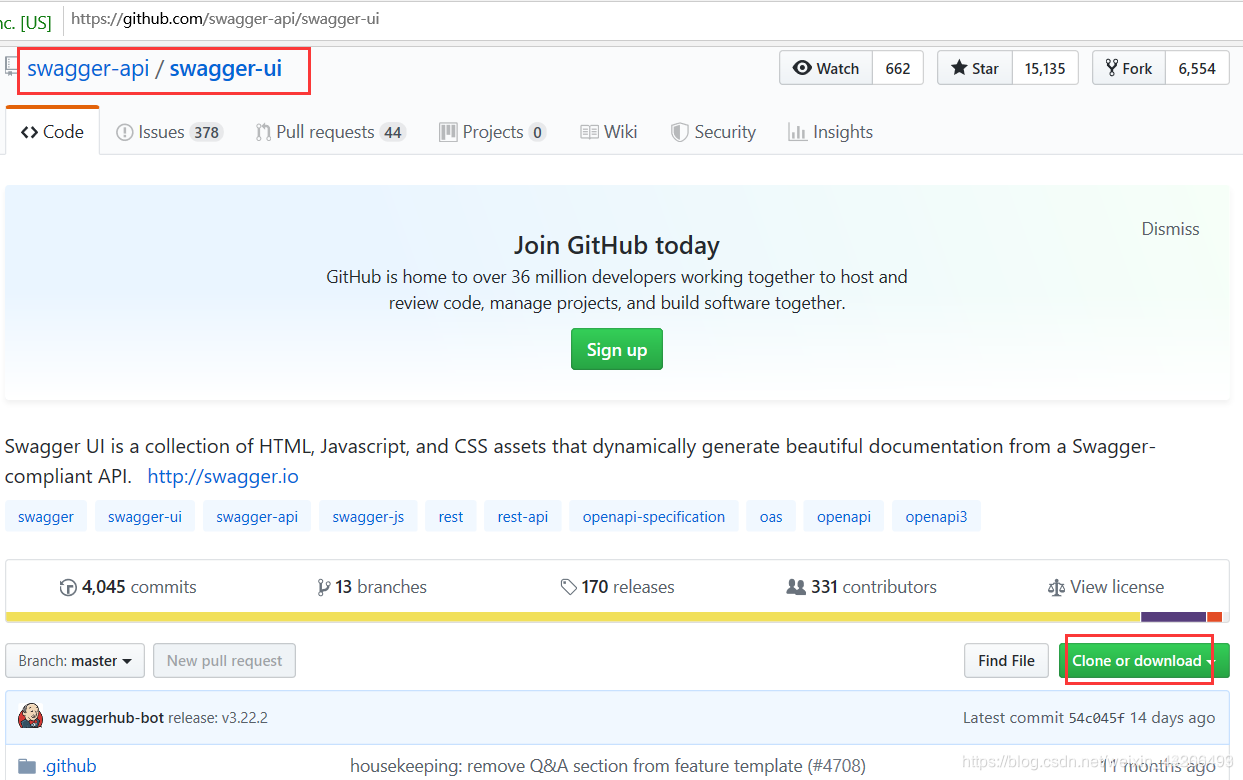Click the red language bar segment
1243x780 pixels.
coord(1215,617)
